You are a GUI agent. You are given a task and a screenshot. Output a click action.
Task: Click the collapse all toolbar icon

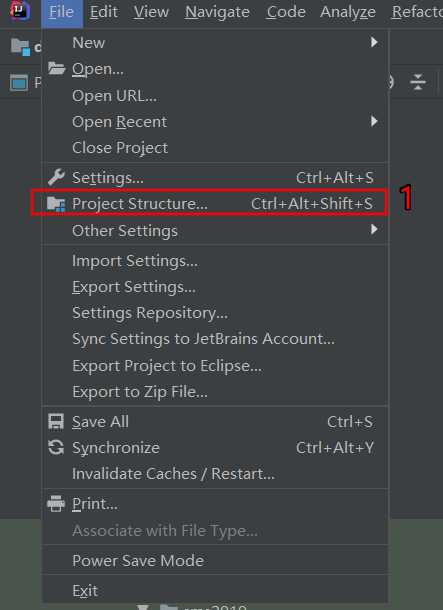(x=418, y=82)
